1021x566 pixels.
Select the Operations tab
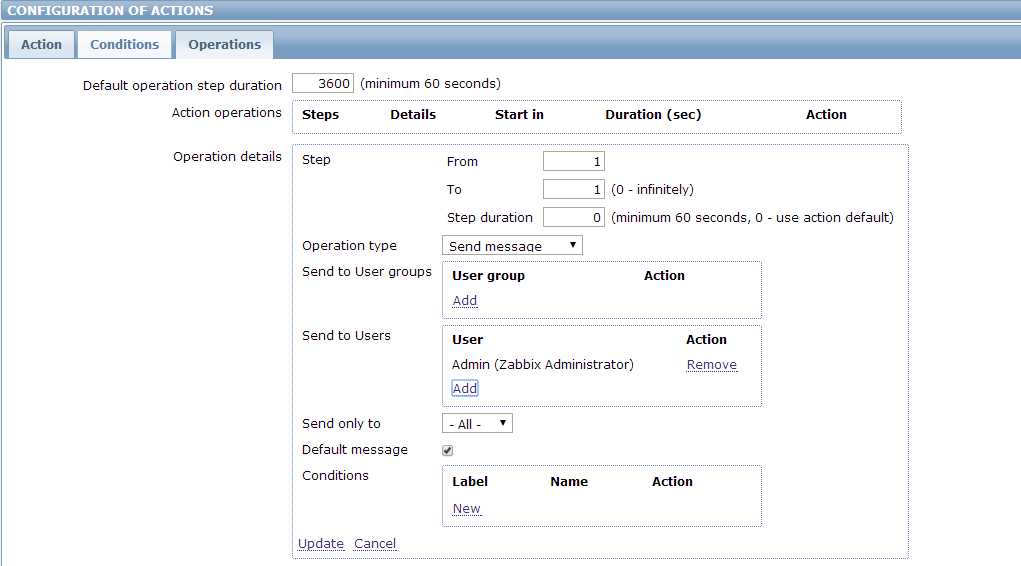[x=224, y=45]
